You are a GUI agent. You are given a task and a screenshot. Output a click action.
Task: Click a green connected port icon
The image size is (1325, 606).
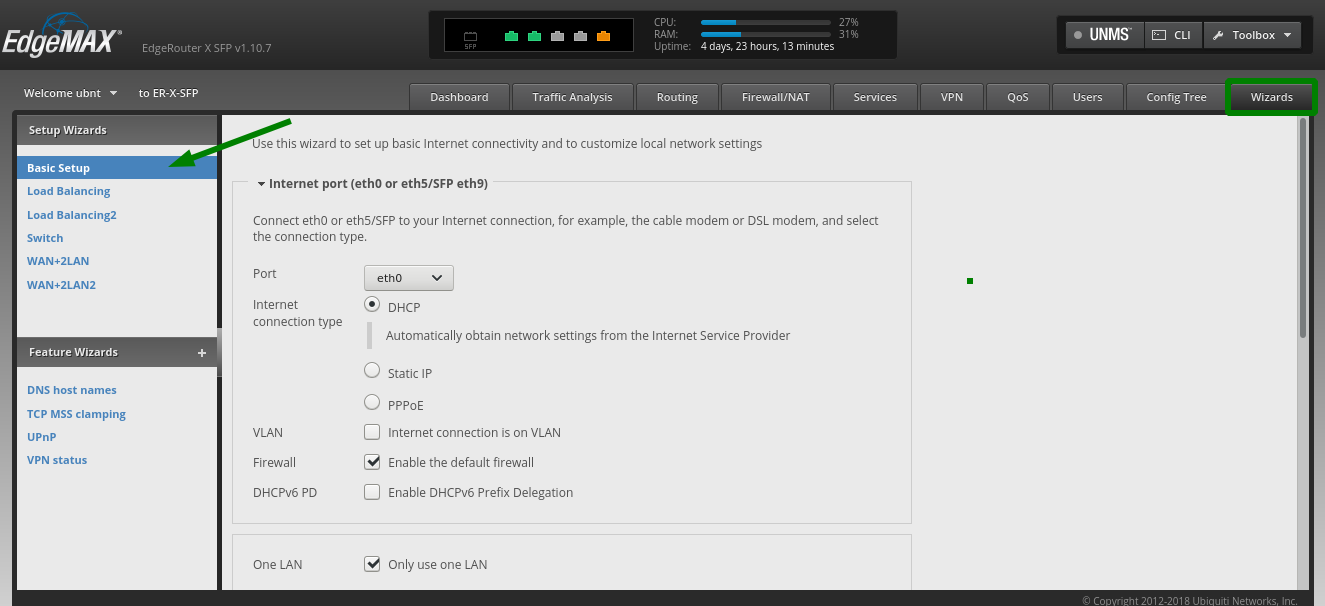click(511, 36)
